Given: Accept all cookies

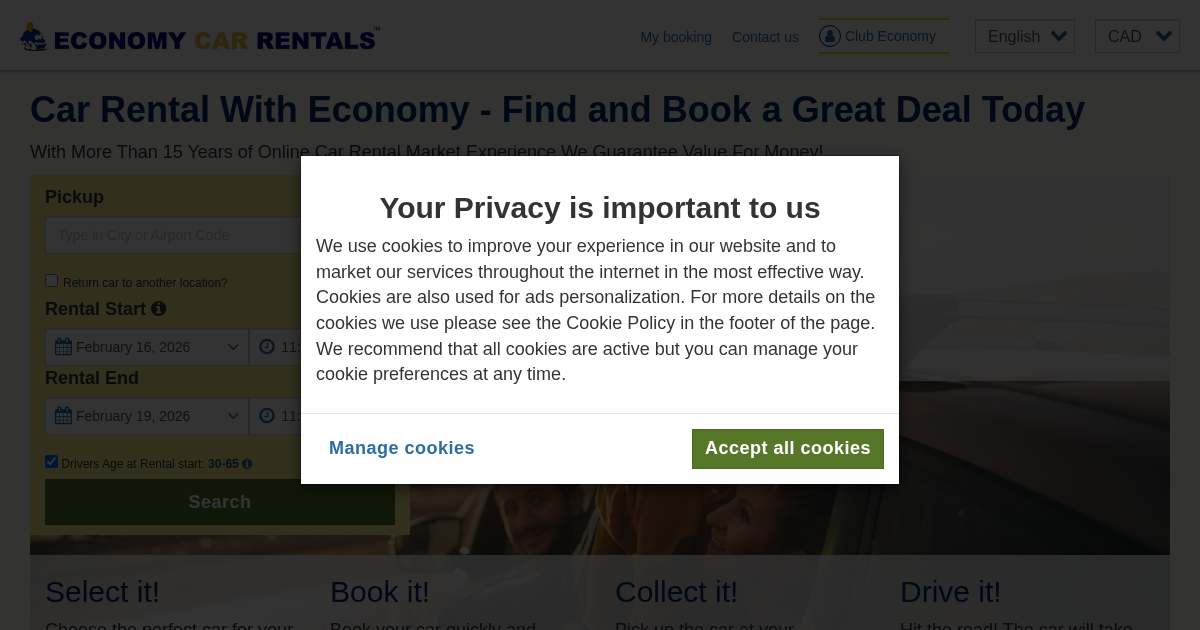Looking at the screenshot, I should tap(788, 448).
